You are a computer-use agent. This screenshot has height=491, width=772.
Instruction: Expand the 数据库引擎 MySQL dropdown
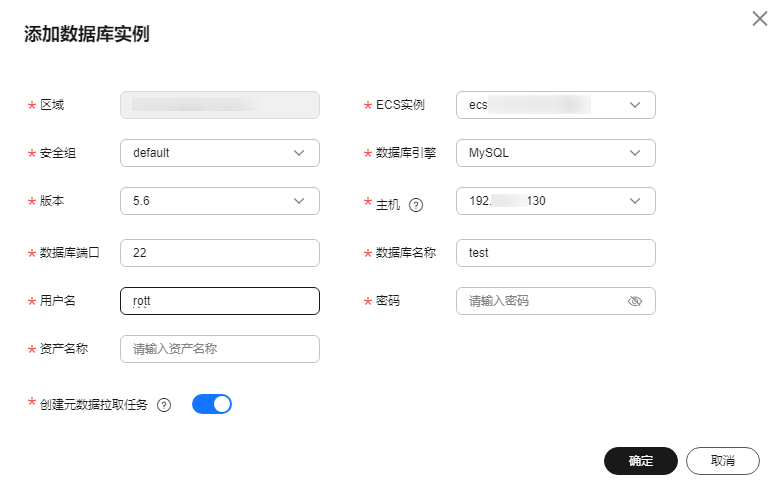click(555, 153)
